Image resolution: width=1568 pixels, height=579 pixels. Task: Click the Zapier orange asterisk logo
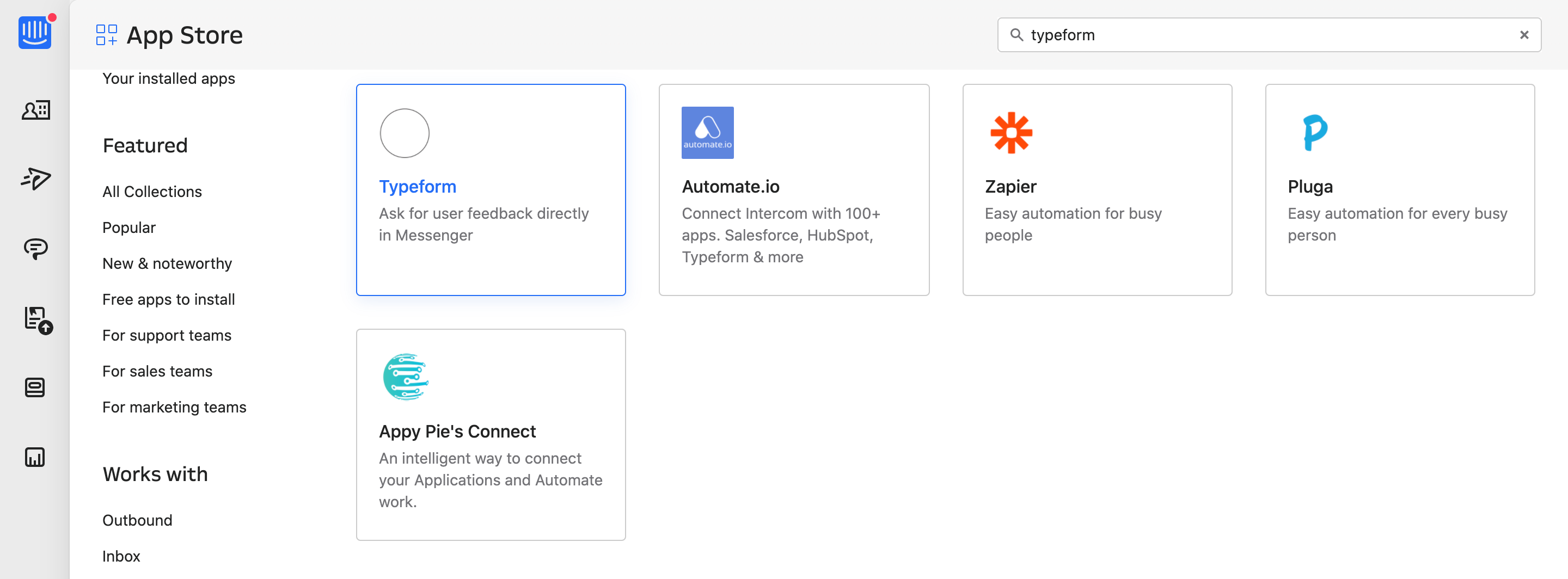point(1011,133)
